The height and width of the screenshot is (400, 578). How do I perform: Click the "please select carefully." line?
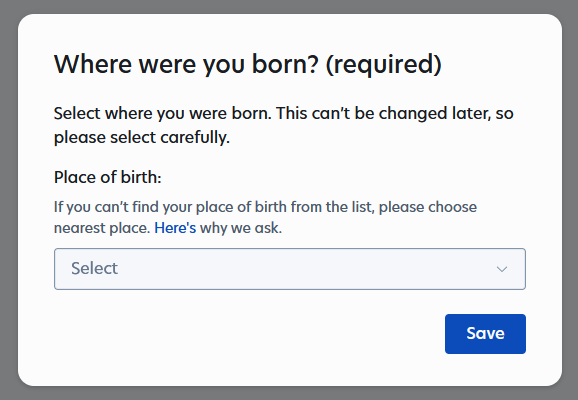pyautogui.click(x=142, y=138)
